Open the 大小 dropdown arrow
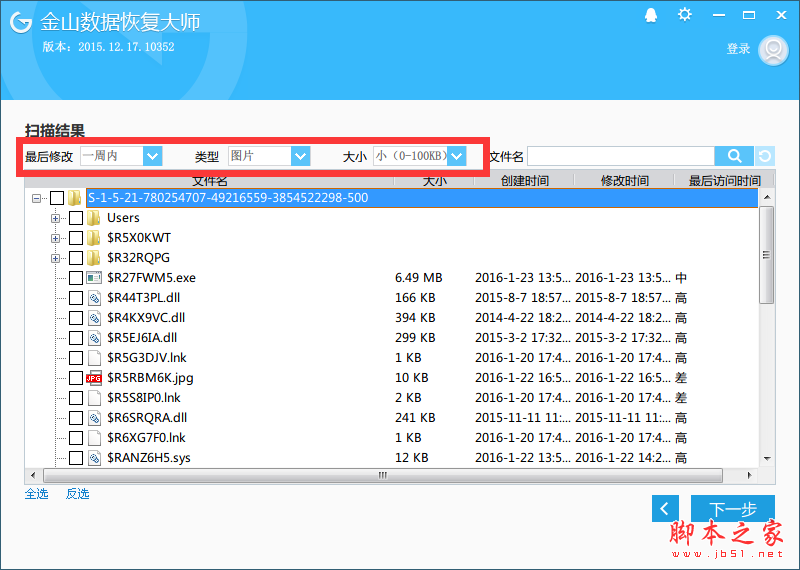 457,156
